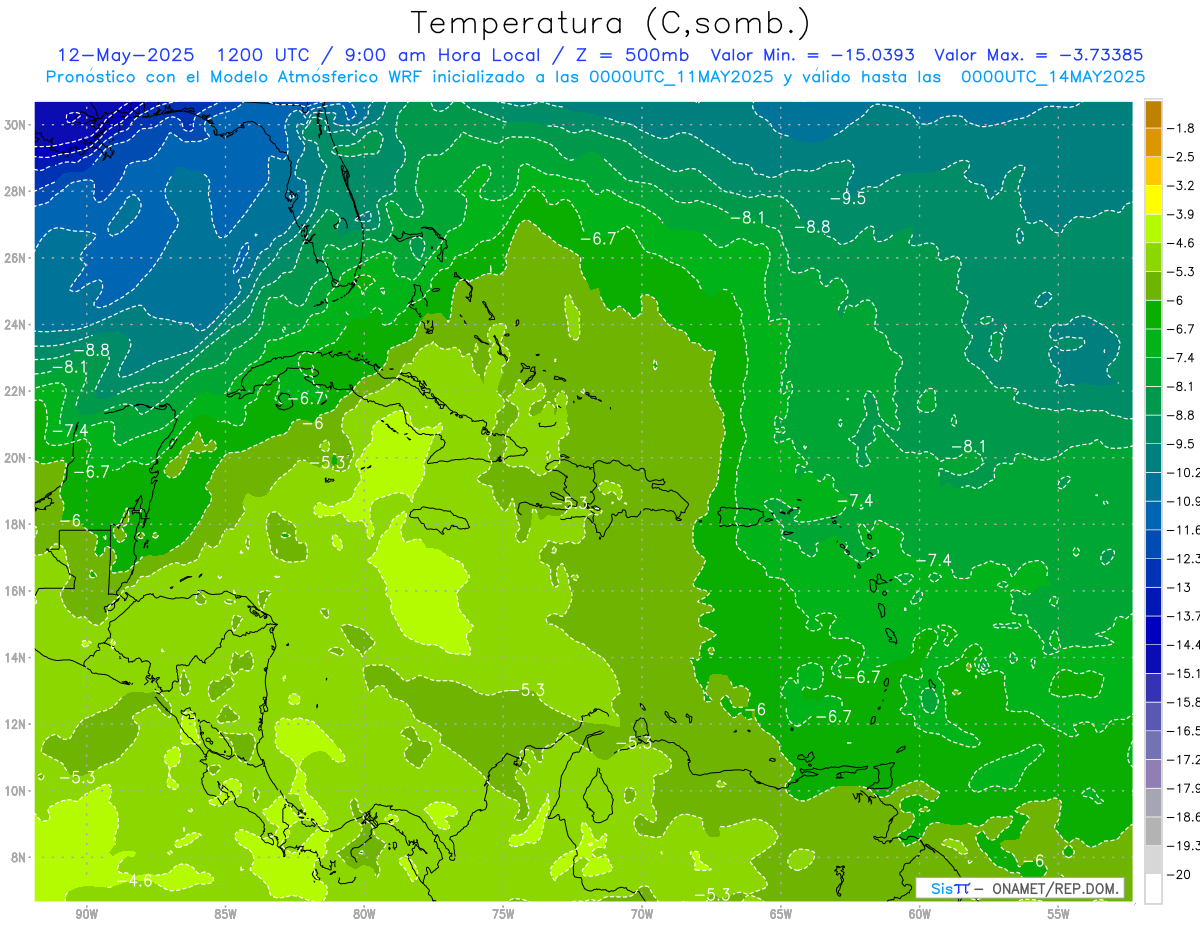Click the dark blue swatch between -13.7 and -14.4
Image resolution: width=1200 pixels, height=927 pixels.
coord(1153,630)
